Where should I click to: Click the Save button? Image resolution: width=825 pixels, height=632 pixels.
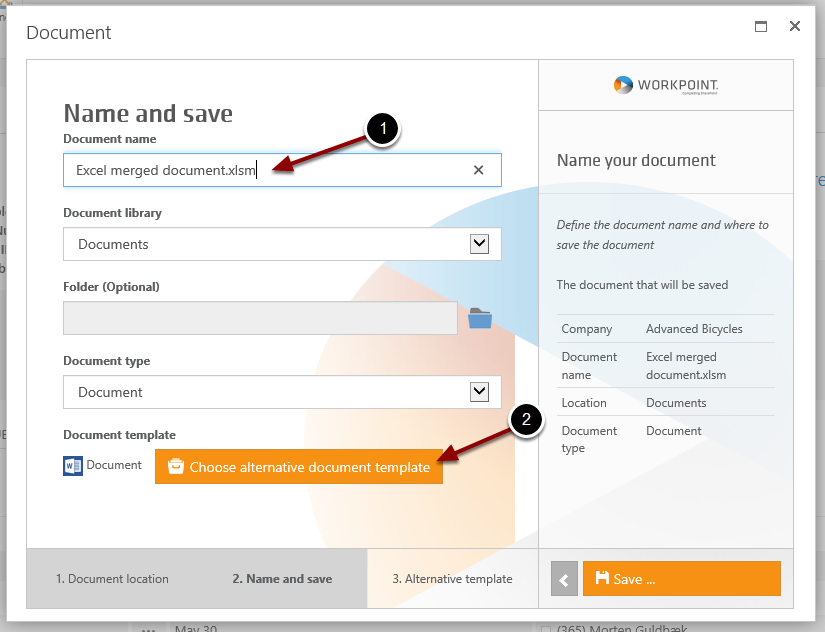pyautogui.click(x=681, y=579)
